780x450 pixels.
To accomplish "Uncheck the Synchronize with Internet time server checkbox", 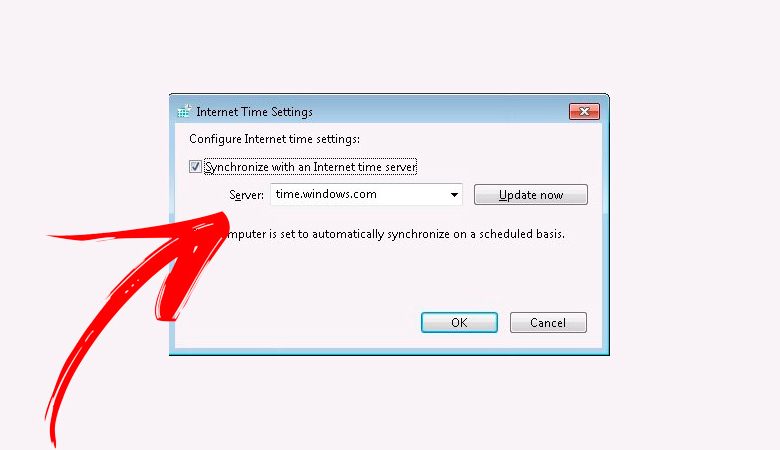I will point(195,167).
